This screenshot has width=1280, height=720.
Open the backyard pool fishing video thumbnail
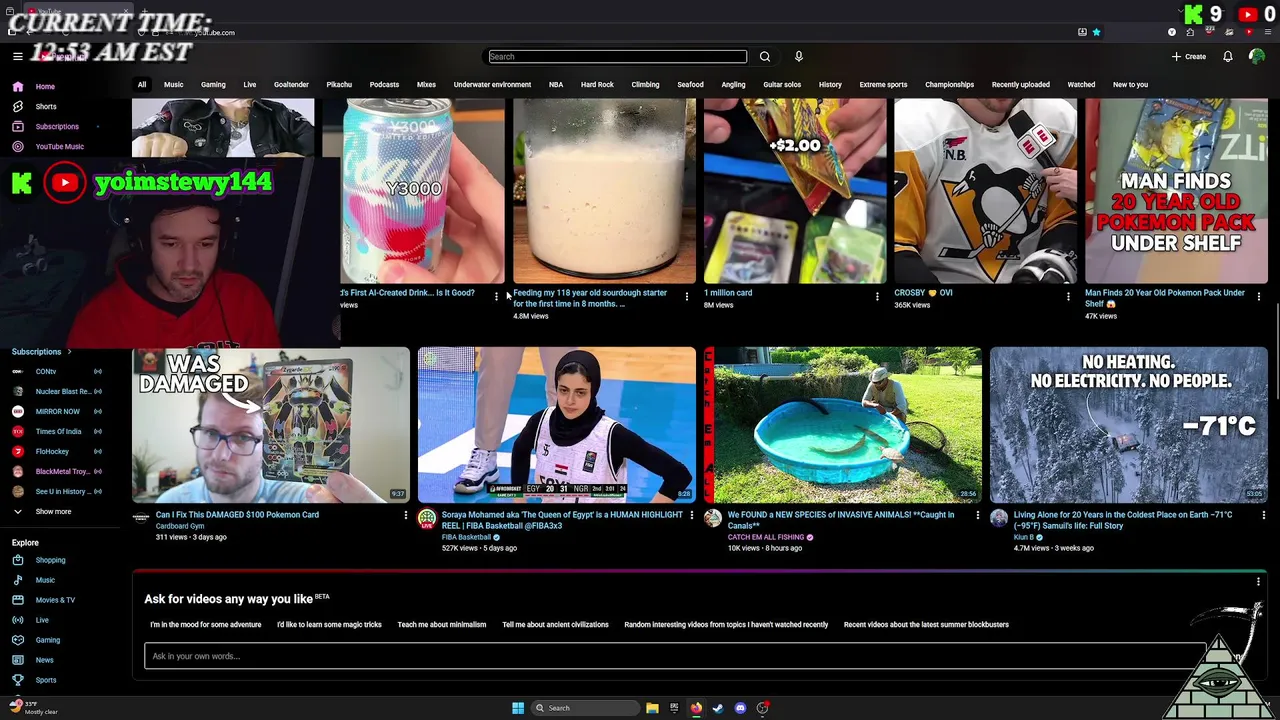pyautogui.click(x=842, y=425)
